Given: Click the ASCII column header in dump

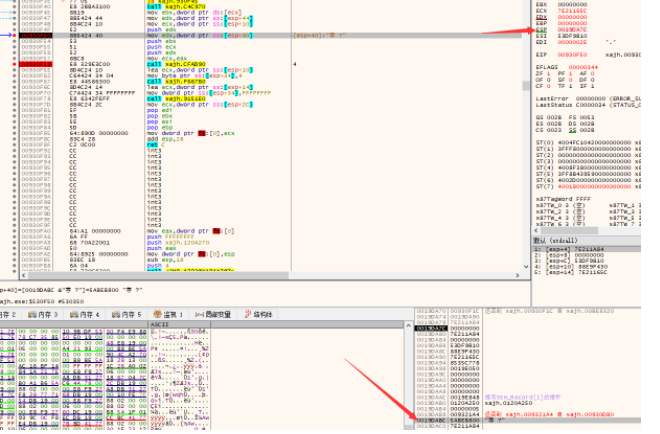Looking at the screenshot, I should tap(180, 324).
